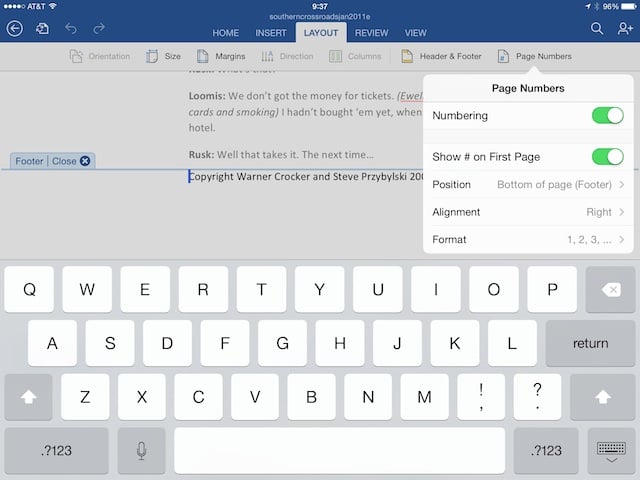This screenshot has height=480, width=640.
Task: Tap the Page Numbers ribbon label
Action: (x=544, y=56)
